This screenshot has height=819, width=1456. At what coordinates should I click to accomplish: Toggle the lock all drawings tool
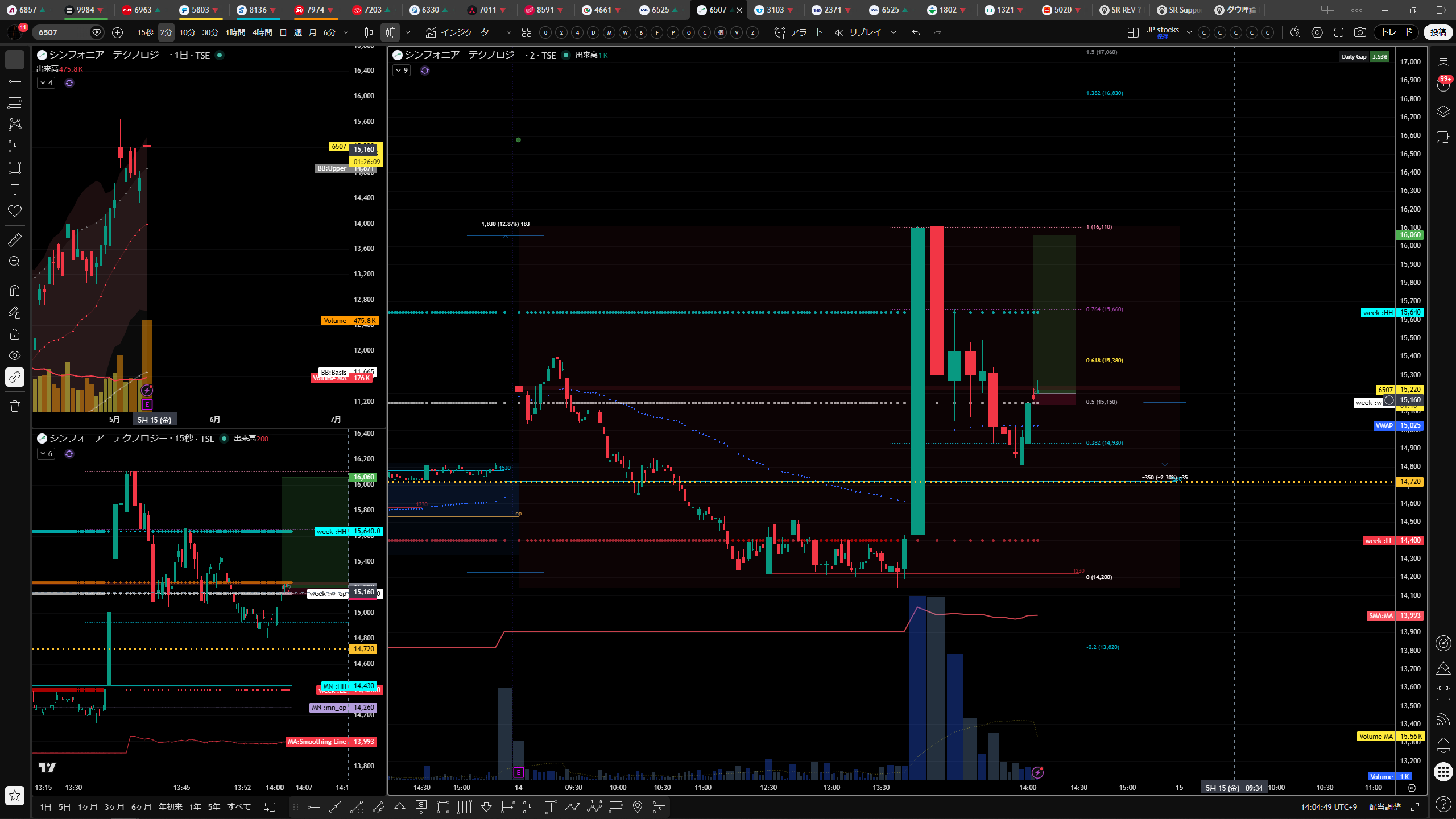[15, 334]
